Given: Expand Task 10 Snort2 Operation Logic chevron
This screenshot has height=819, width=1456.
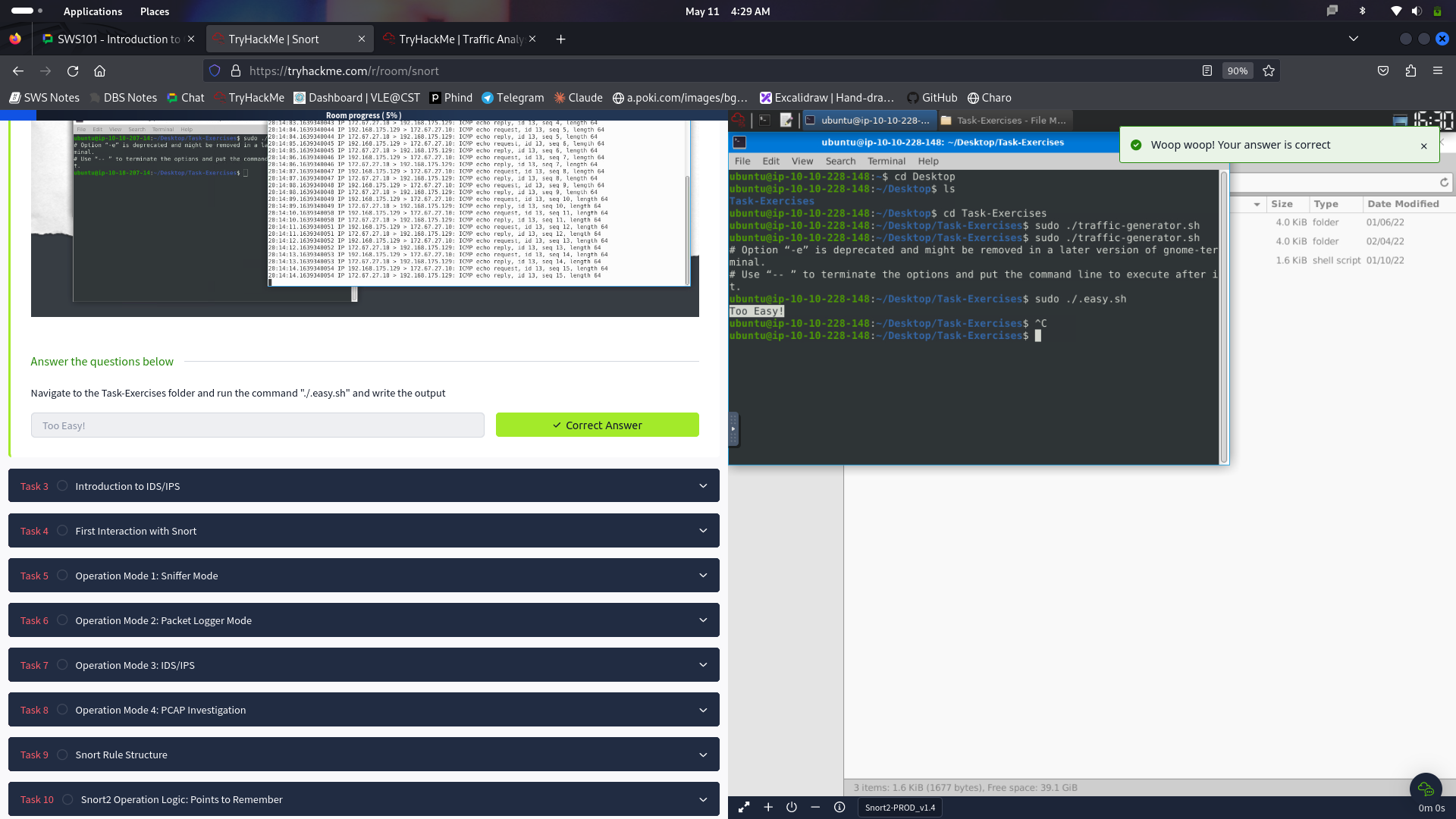Looking at the screenshot, I should [x=703, y=799].
